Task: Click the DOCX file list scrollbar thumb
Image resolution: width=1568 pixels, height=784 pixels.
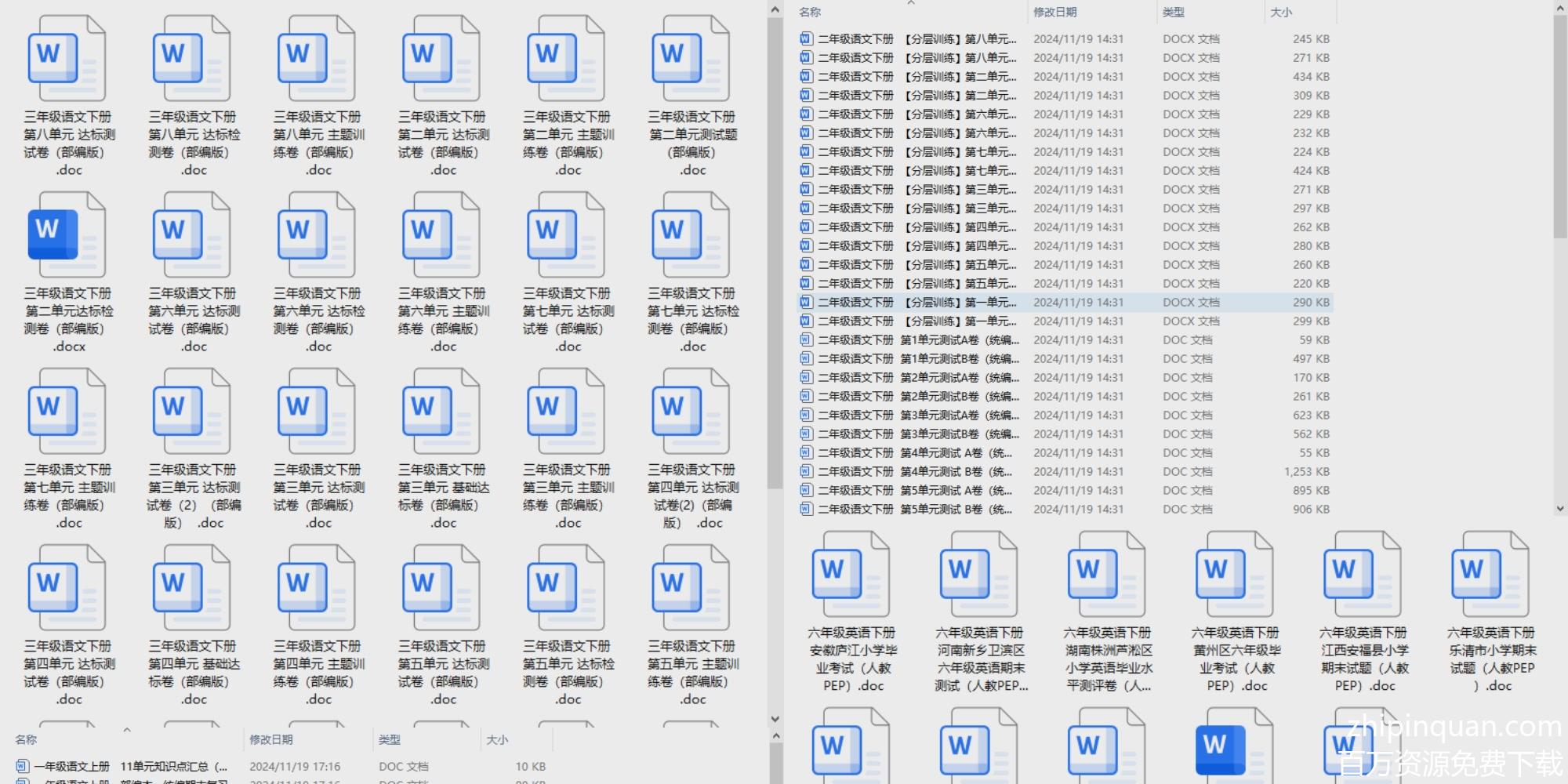Action: click(x=1559, y=125)
